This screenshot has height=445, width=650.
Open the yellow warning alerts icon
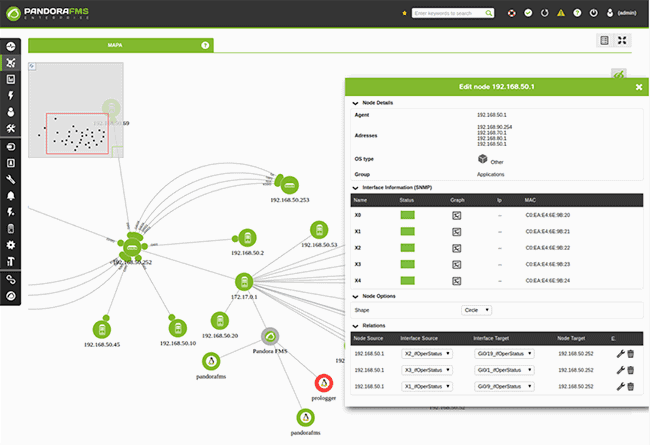pos(561,13)
